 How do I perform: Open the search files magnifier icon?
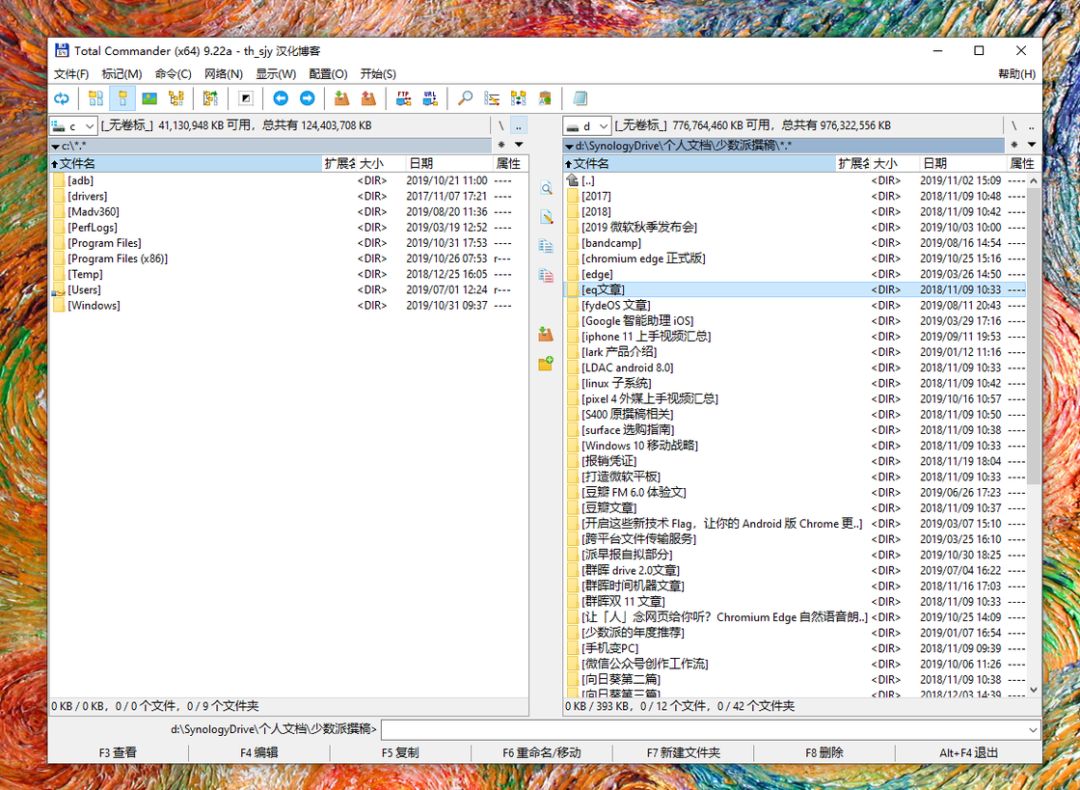tap(466, 98)
